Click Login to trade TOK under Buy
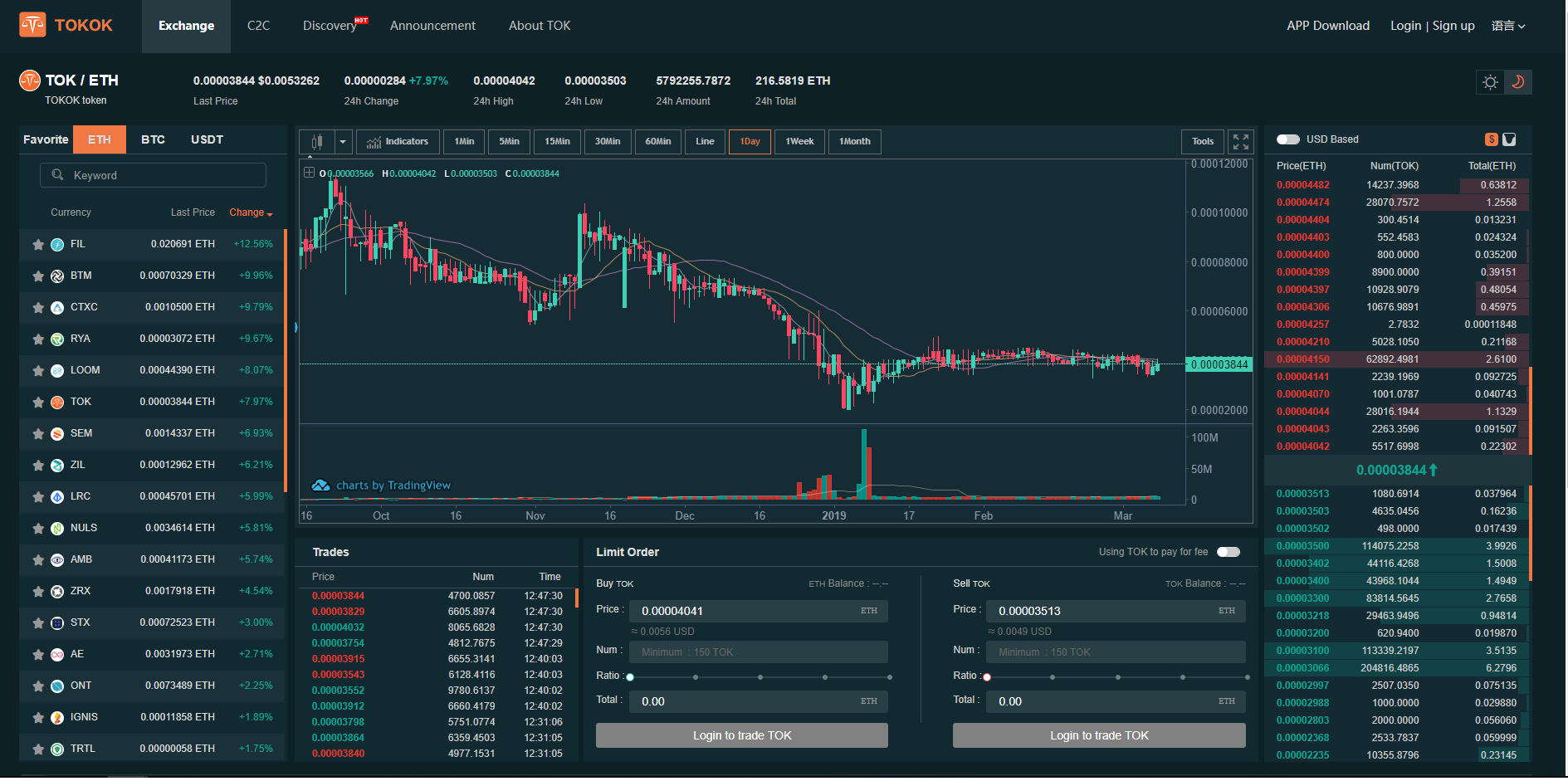 742,736
